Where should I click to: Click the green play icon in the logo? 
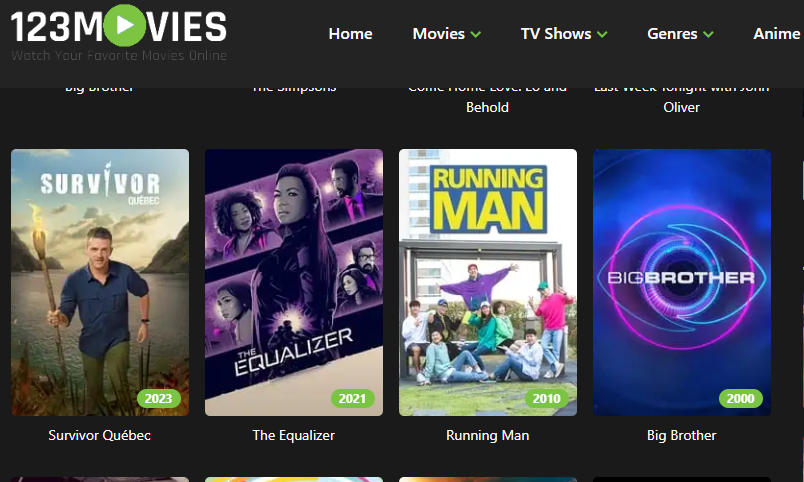tap(125, 25)
